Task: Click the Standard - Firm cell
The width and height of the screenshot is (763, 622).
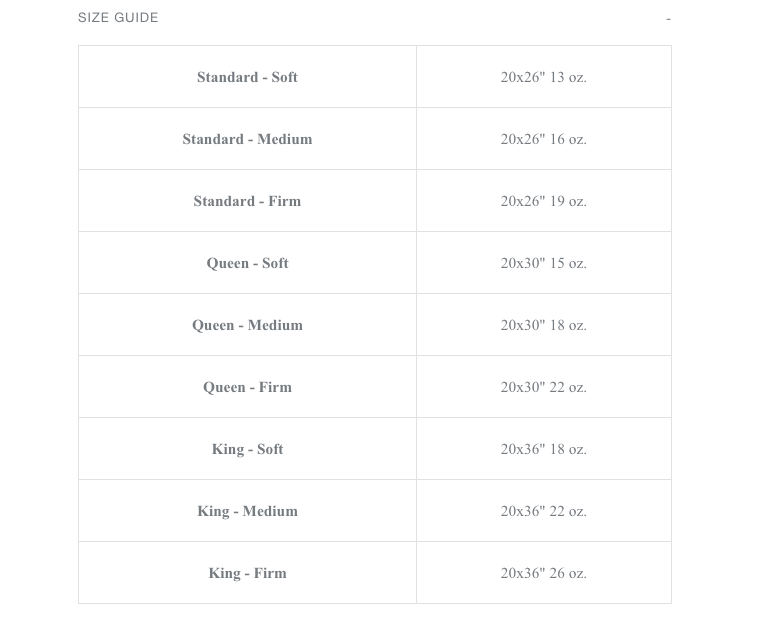Action: click(x=247, y=201)
